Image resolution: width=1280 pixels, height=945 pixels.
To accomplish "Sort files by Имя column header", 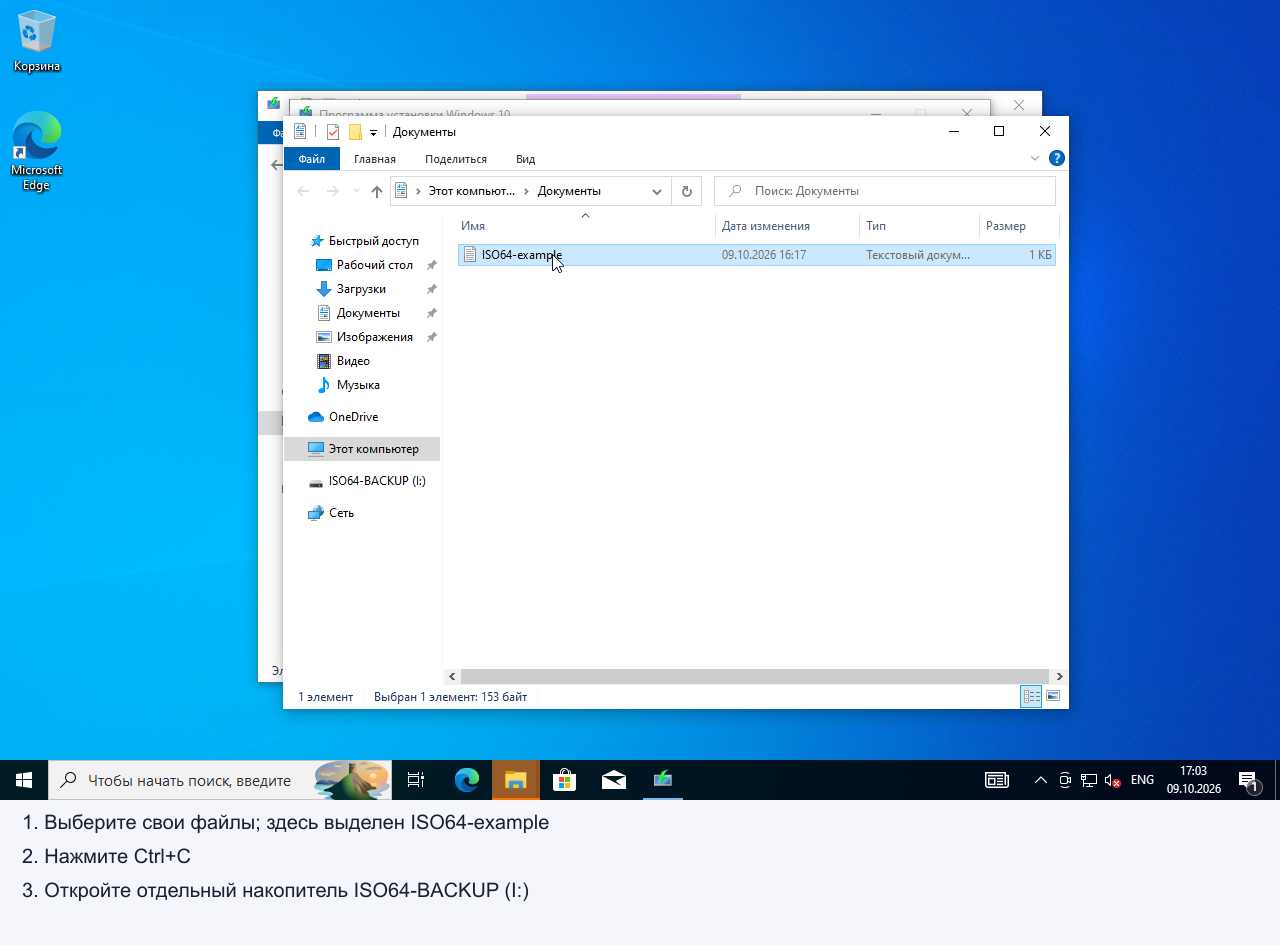I will (585, 226).
